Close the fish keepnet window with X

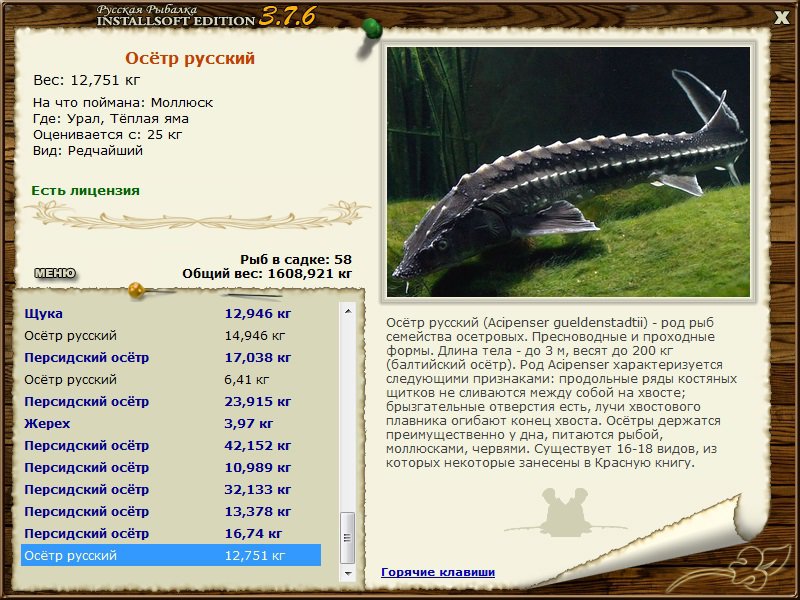click(x=781, y=18)
